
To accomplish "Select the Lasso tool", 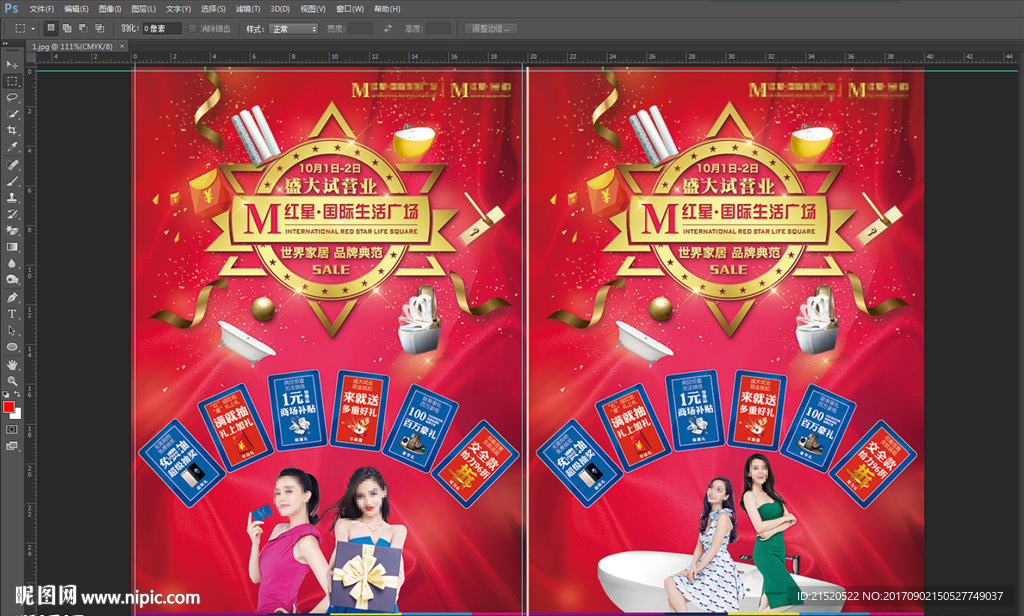I will point(12,98).
